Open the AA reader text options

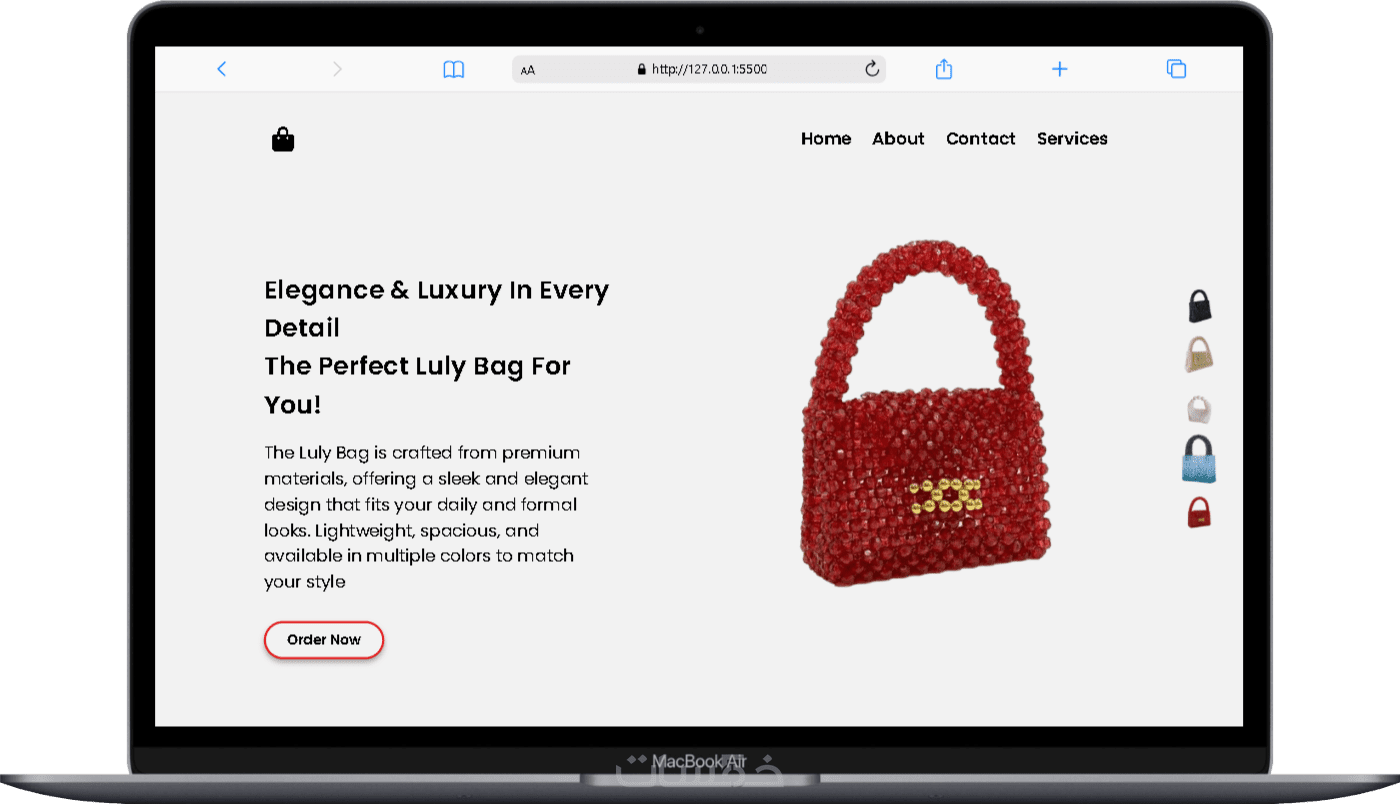[x=528, y=70]
